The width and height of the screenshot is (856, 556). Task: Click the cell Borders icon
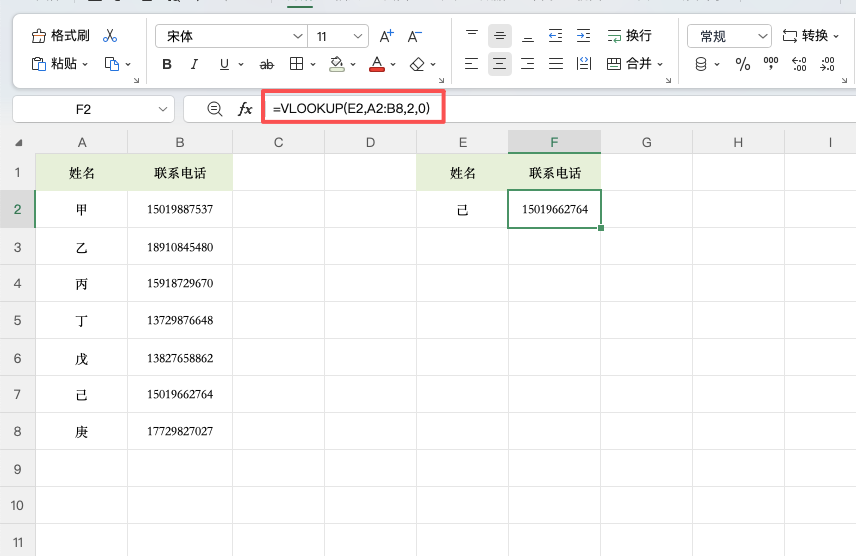point(296,64)
